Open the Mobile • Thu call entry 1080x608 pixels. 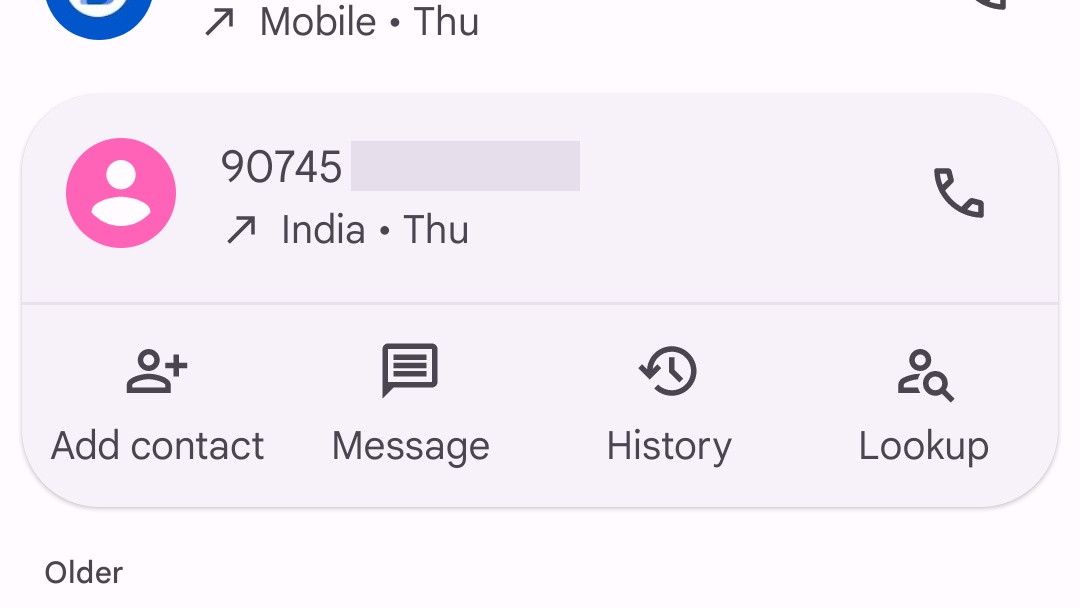point(369,22)
